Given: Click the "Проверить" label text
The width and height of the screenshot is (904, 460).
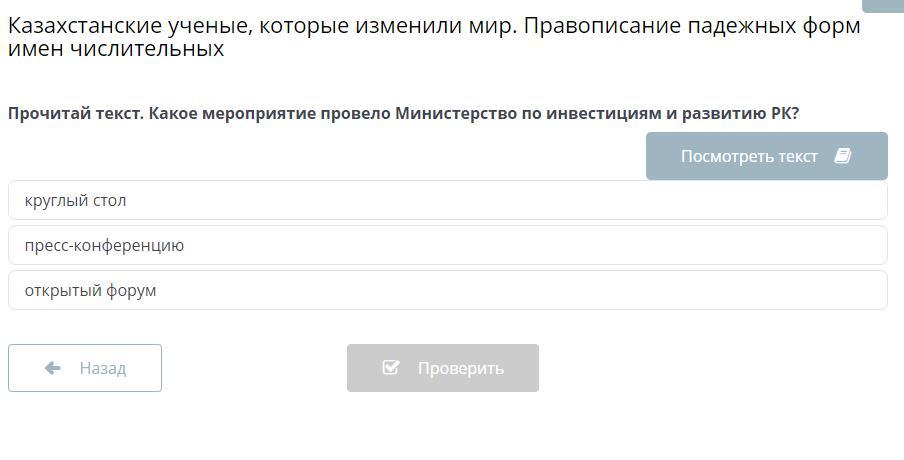Looking at the screenshot, I should [x=460, y=368].
